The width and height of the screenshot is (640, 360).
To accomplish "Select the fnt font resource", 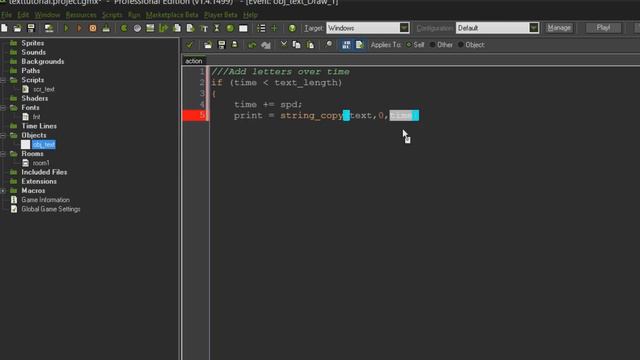I will (x=36, y=117).
